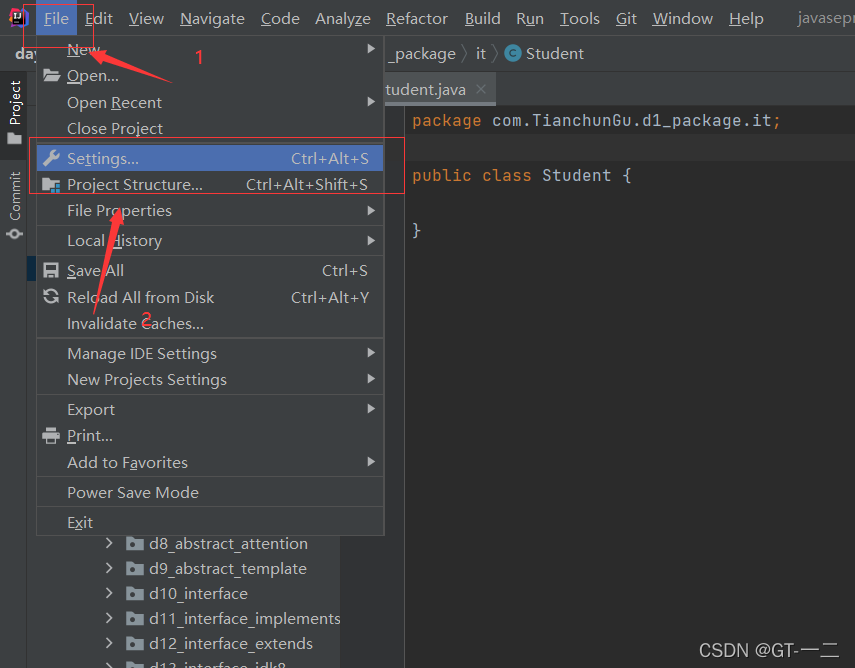Select Project Structure... entry
855x668 pixels.
(210, 185)
